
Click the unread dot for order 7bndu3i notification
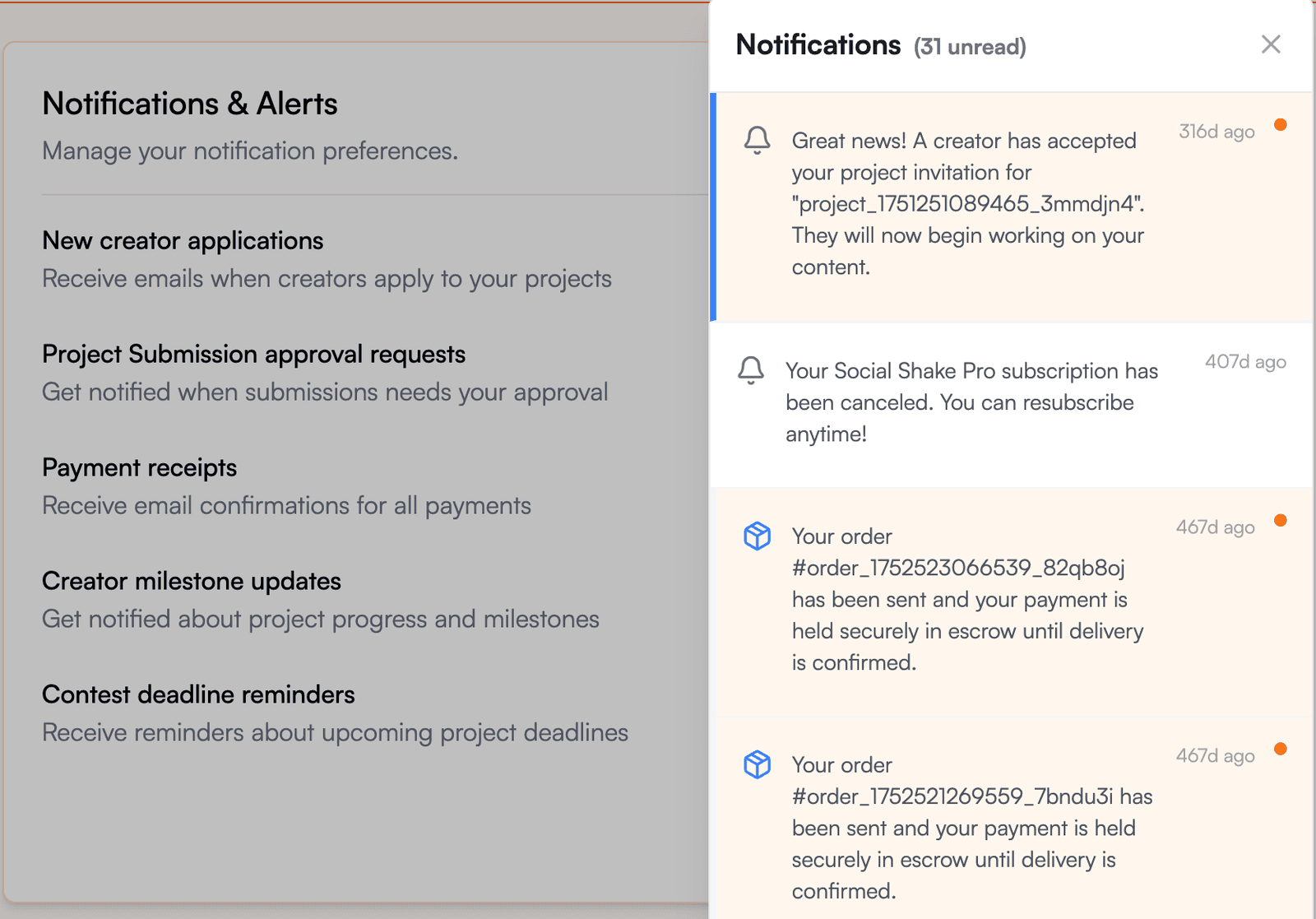point(1281,749)
